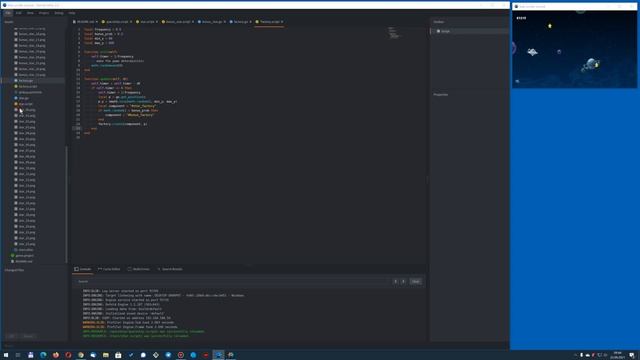
Task: Close the bonus_star.go tab
Action: tap(224, 22)
